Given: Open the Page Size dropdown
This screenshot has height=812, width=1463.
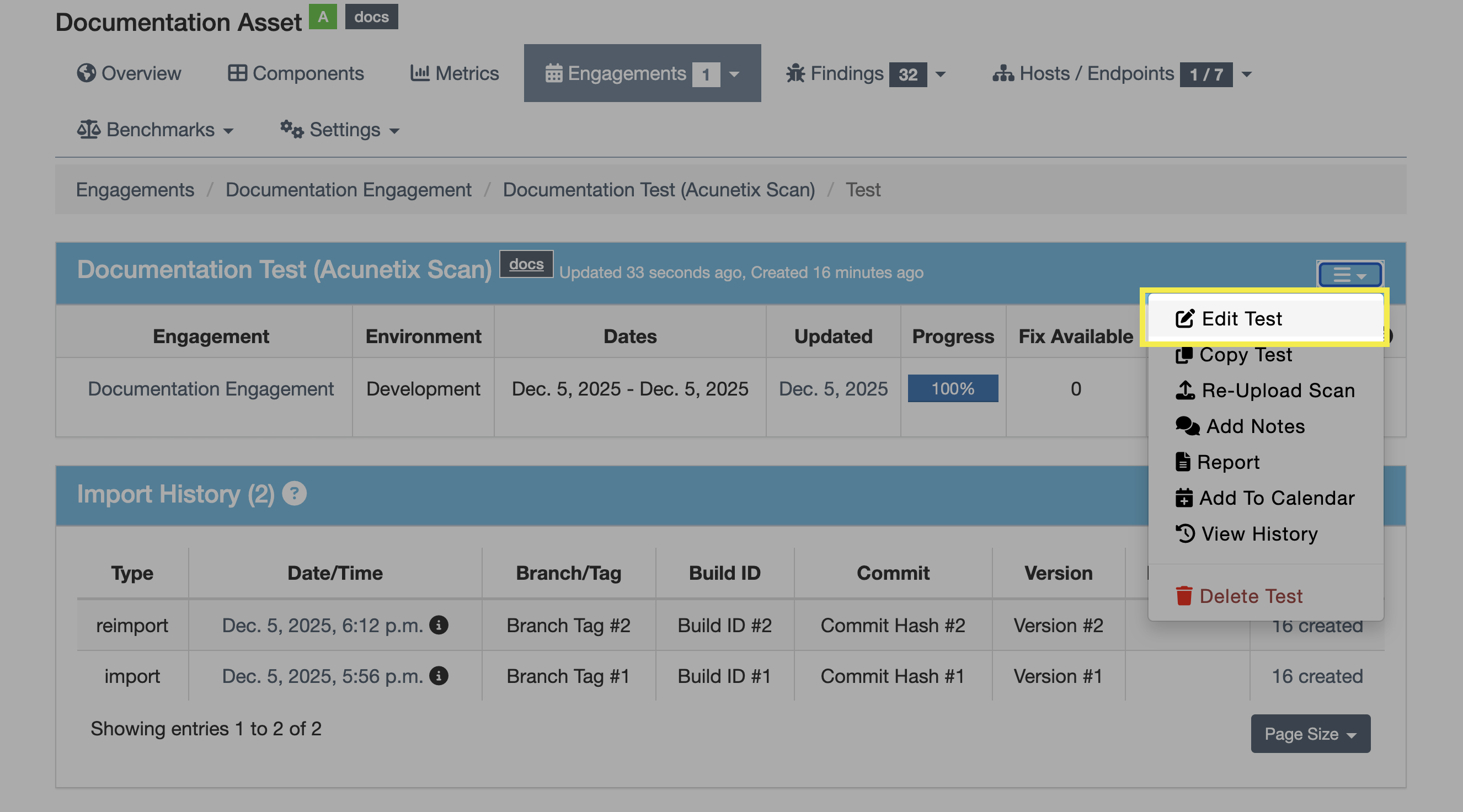Looking at the screenshot, I should (x=1310, y=734).
